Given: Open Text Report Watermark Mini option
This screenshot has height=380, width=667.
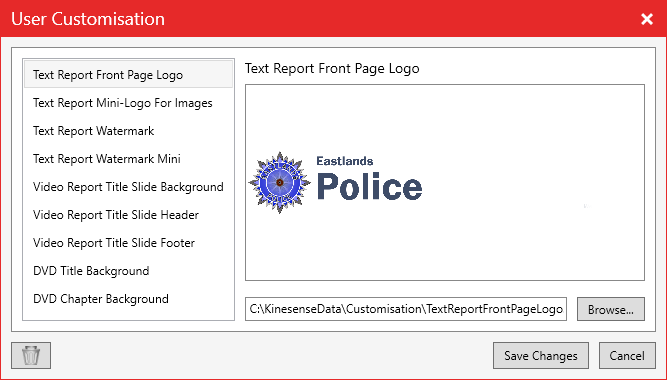Looking at the screenshot, I should (x=128, y=159).
